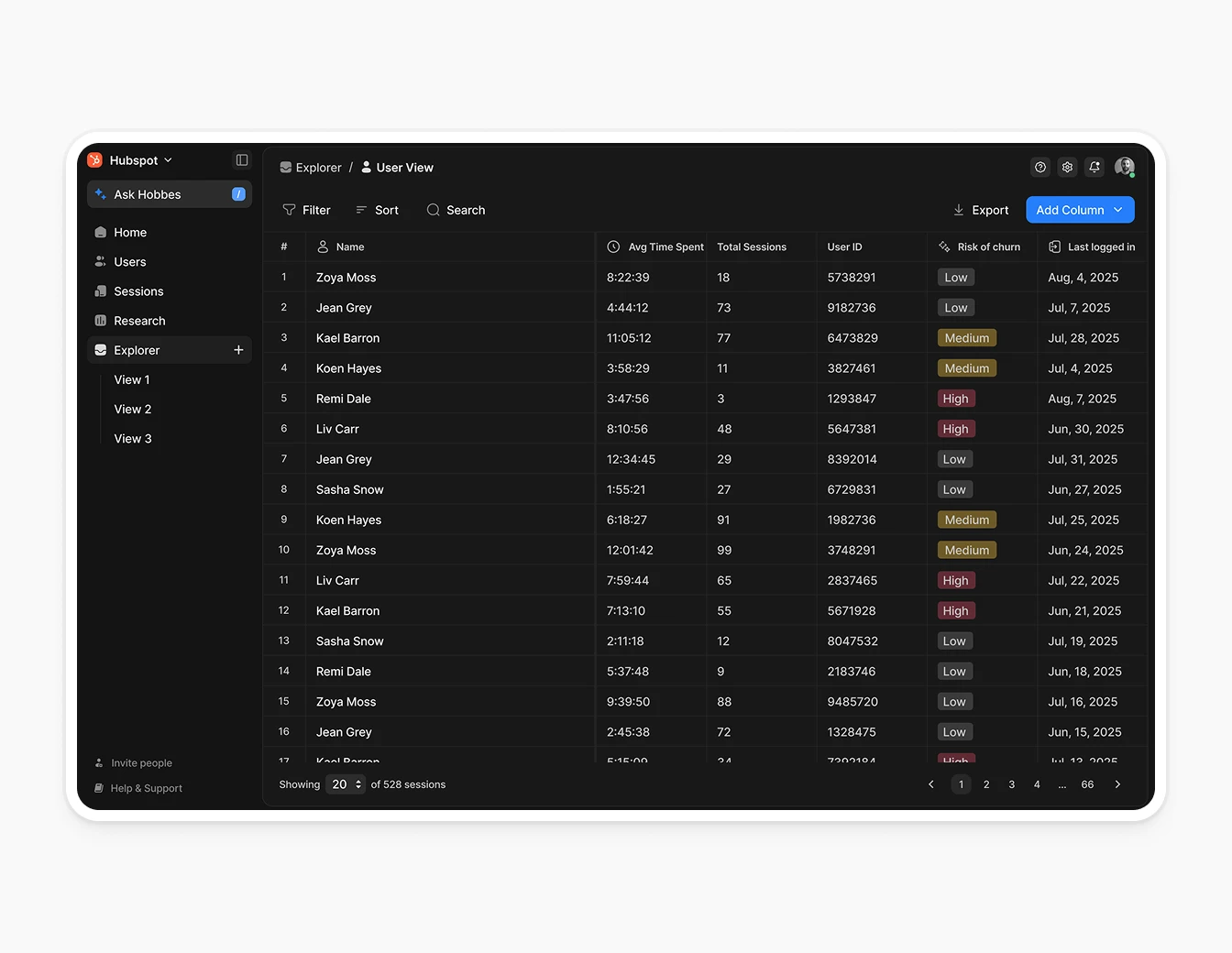Go to page 3 of results
The height and width of the screenshot is (953, 1232).
click(1011, 784)
